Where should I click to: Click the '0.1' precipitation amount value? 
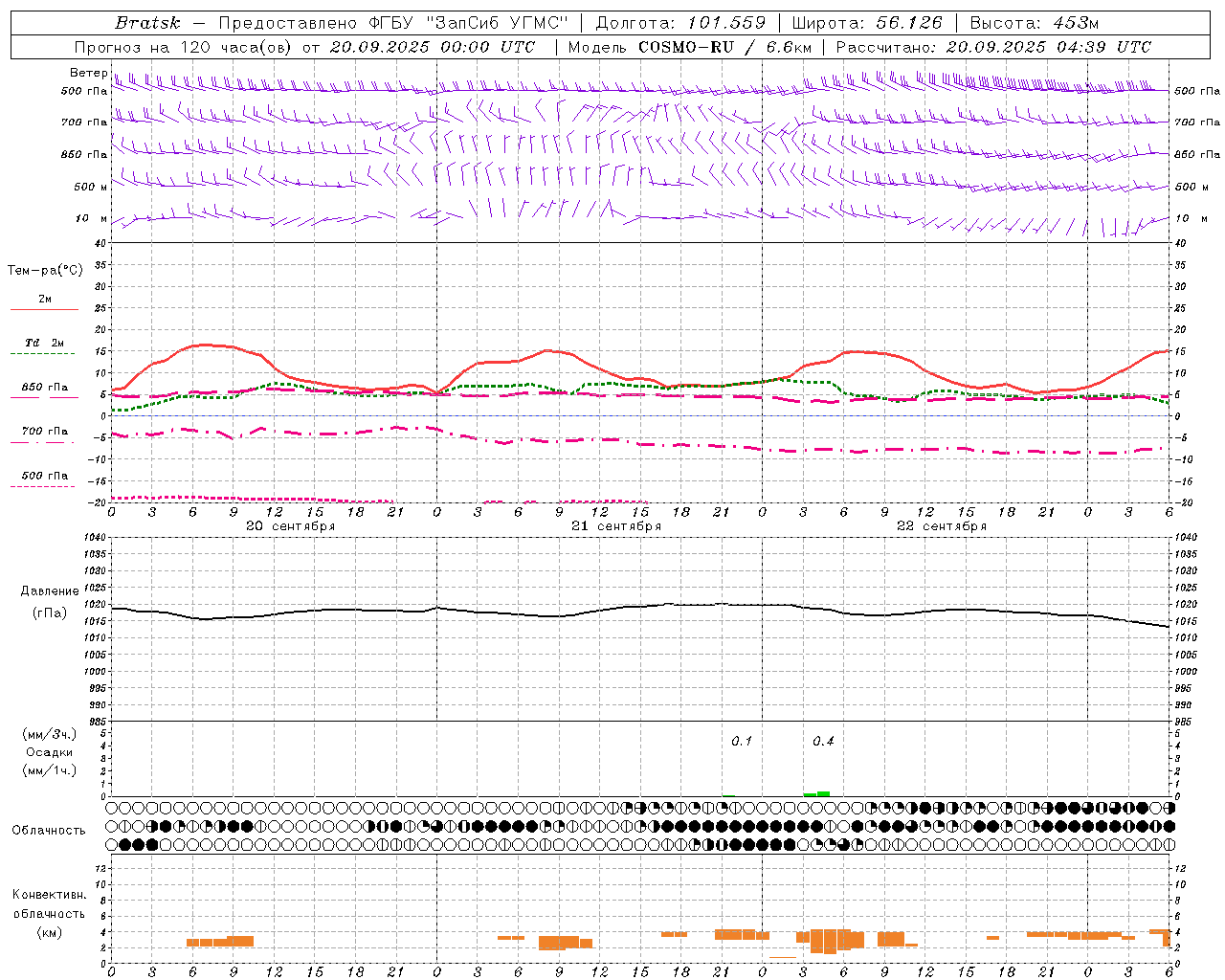(742, 742)
